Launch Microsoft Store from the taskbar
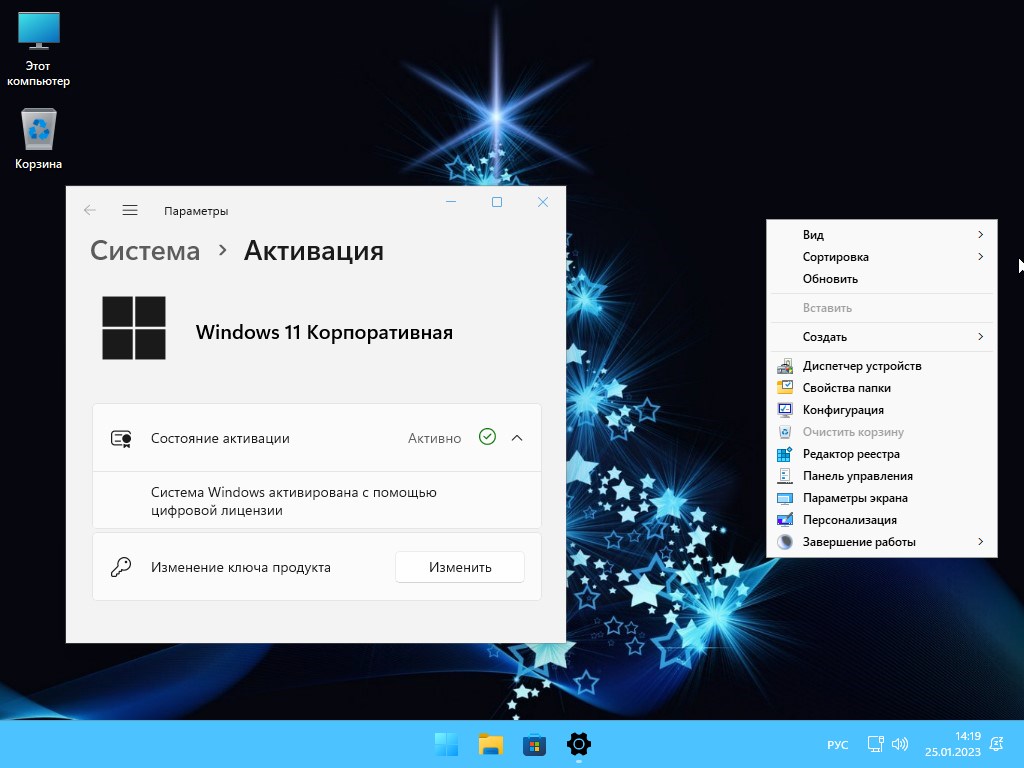Viewport: 1024px width, 768px height. (534, 744)
